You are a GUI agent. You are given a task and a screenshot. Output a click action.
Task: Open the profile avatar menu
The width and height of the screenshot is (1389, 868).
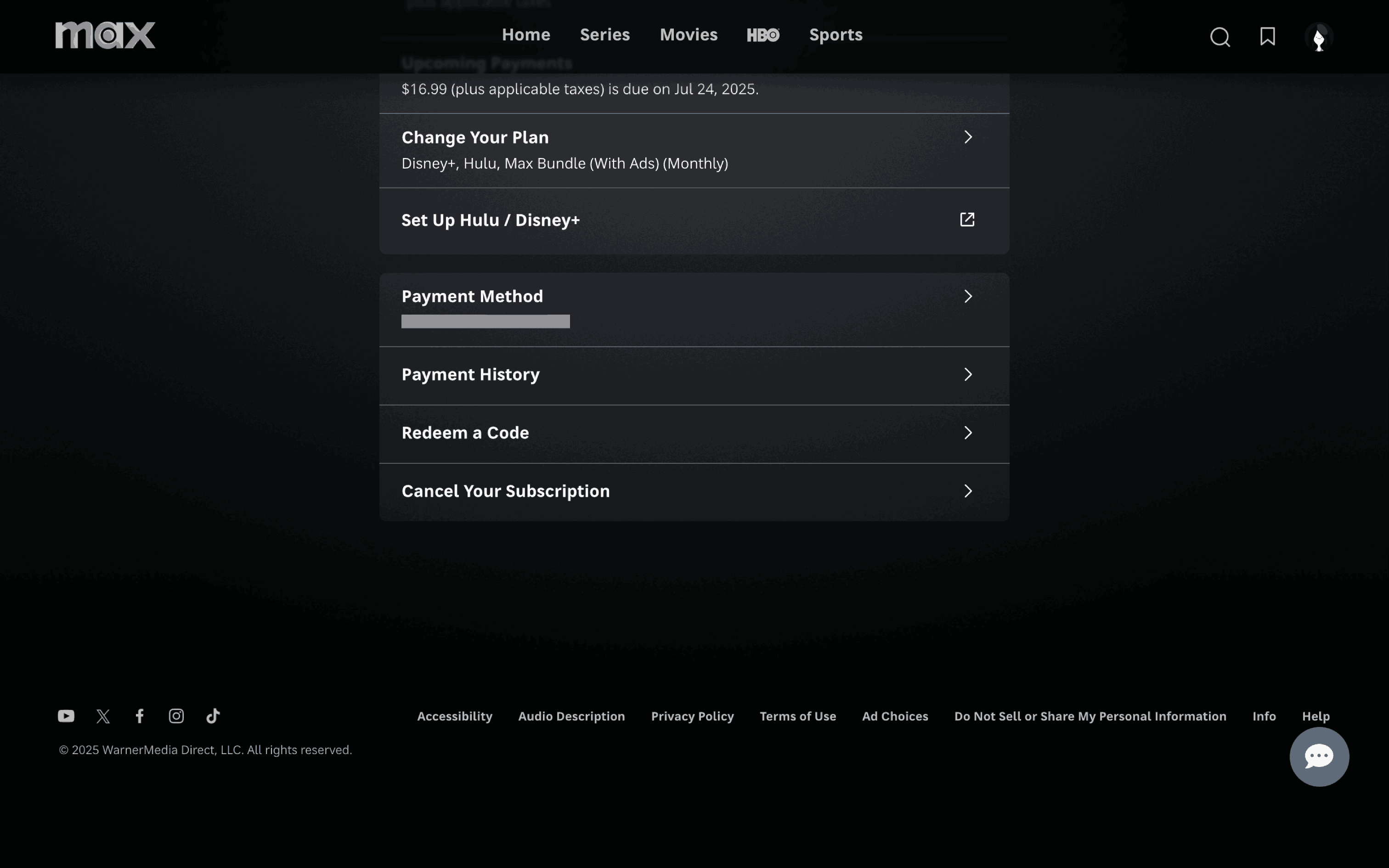pos(1318,38)
